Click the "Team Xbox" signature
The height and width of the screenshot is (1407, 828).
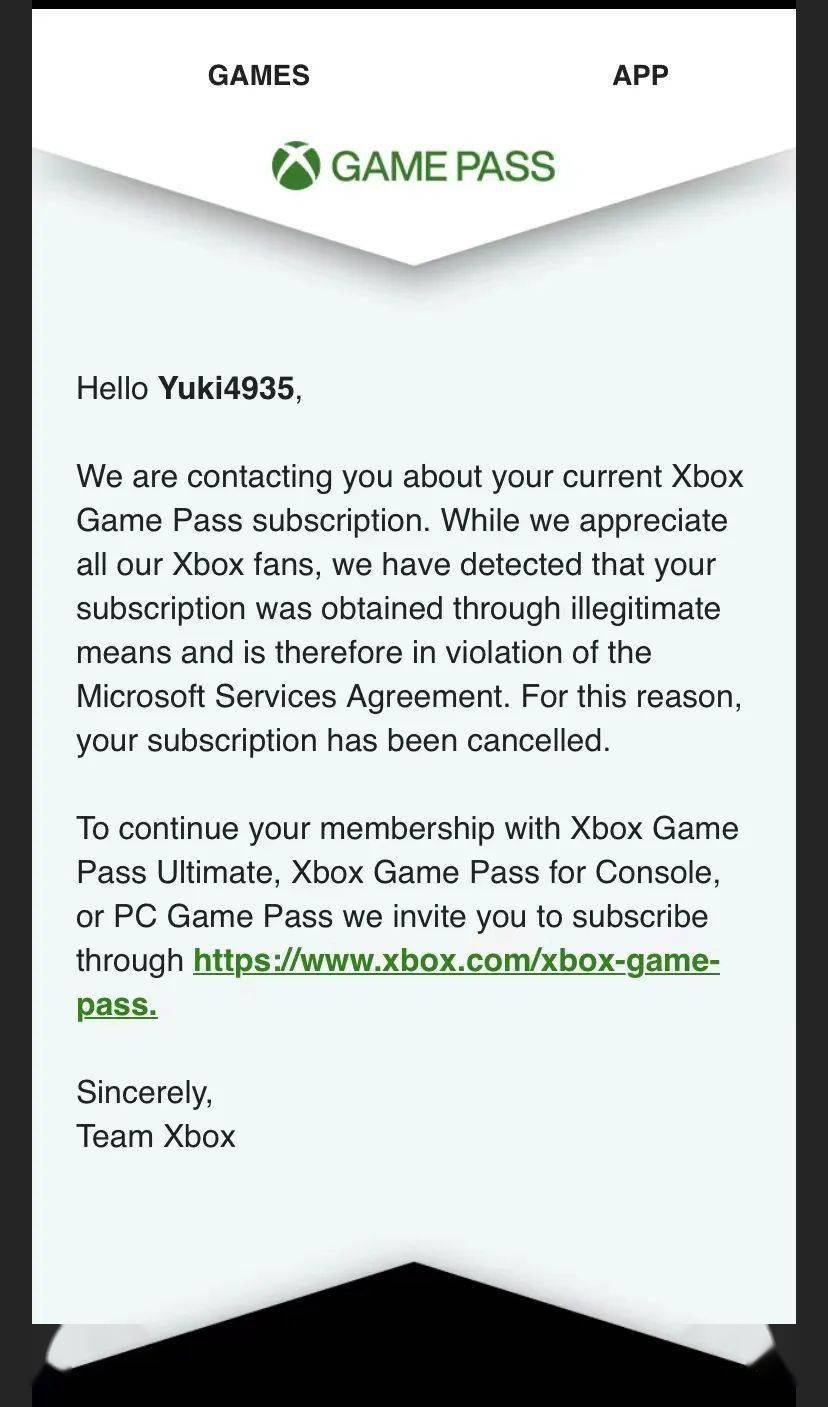[x=156, y=1137]
